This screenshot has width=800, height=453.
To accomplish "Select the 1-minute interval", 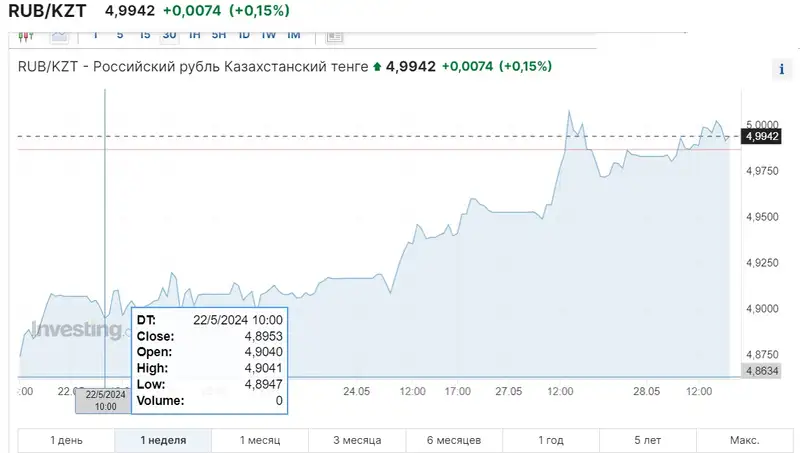I will (x=96, y=35).
